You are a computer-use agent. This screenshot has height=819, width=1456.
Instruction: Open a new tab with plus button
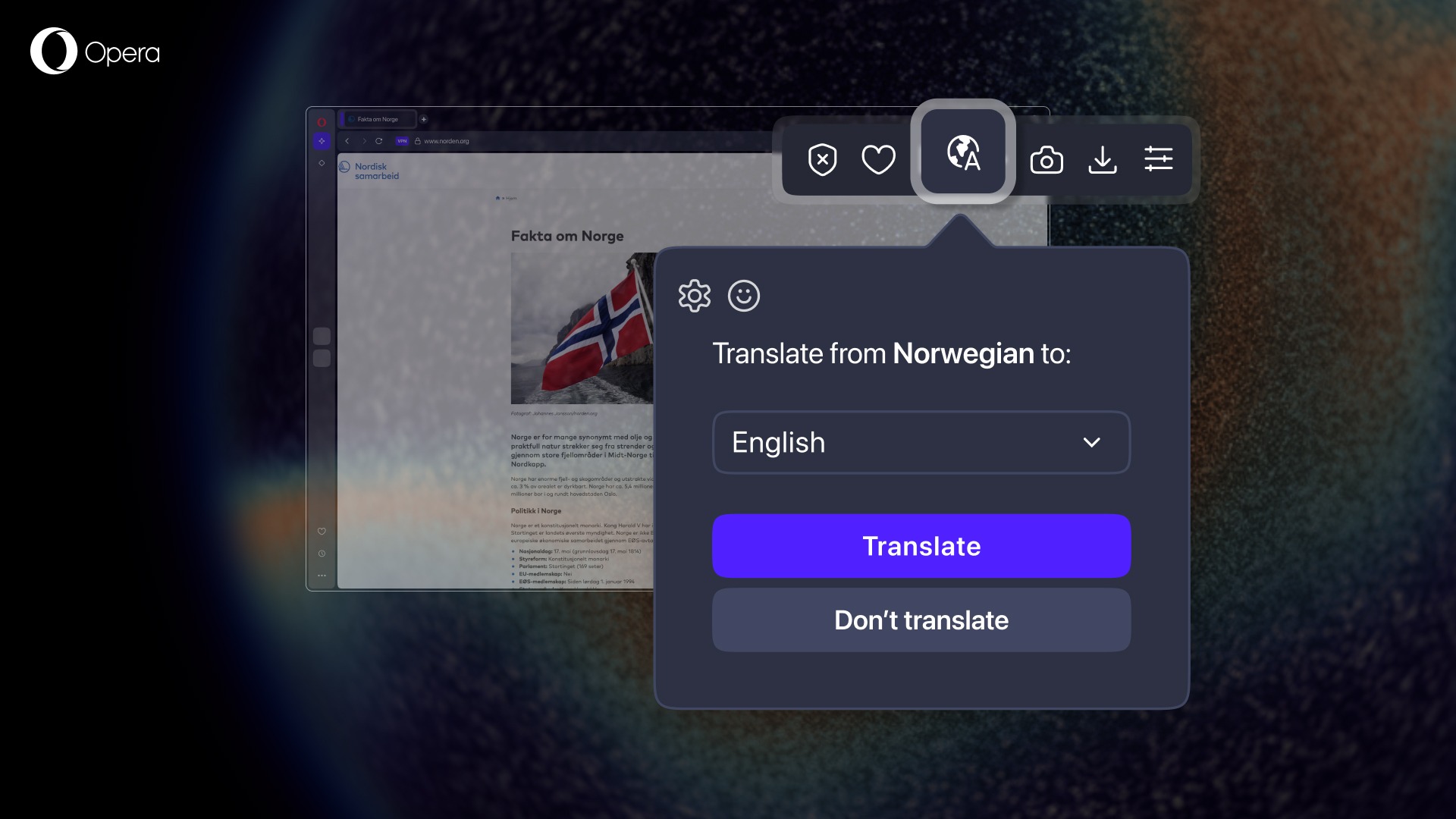tap(424, 119)
